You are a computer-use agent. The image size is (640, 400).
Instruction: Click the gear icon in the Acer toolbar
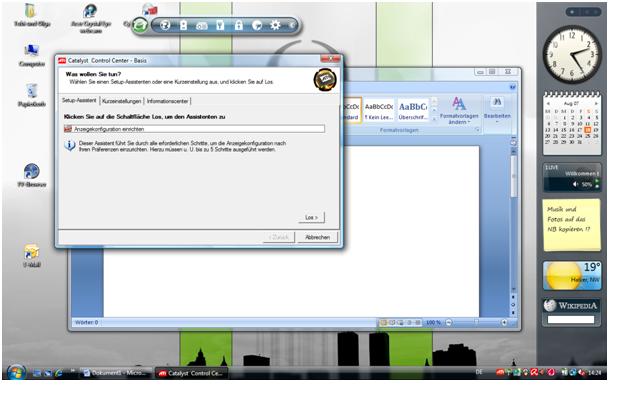click(x=276, y=25)
